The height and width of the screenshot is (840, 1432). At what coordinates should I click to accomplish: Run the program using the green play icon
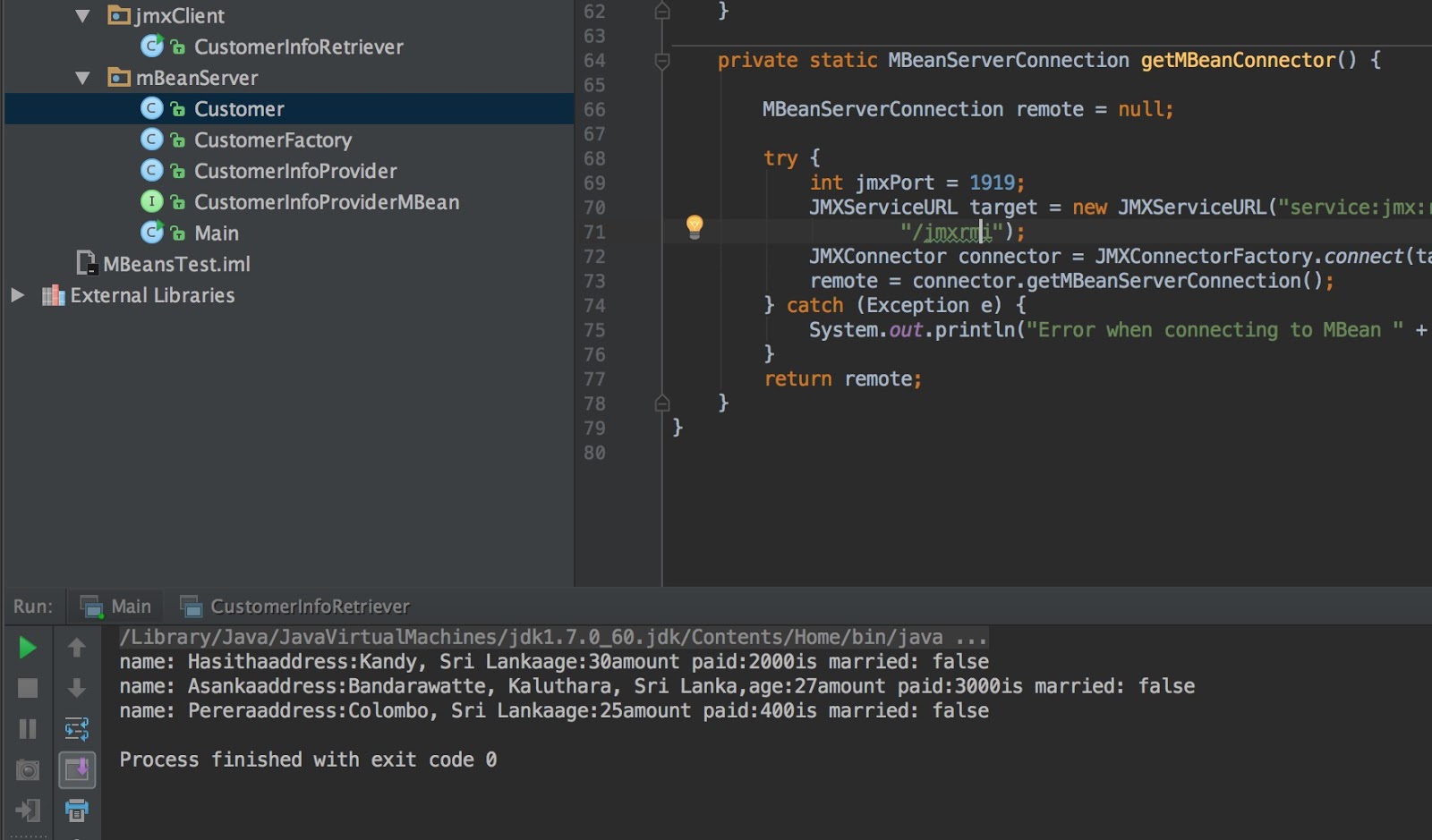click(26, 648)
